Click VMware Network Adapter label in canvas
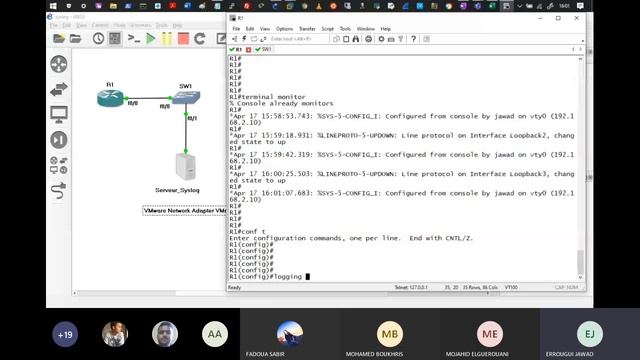Screen dimensions: 640x360 [184, 211]
